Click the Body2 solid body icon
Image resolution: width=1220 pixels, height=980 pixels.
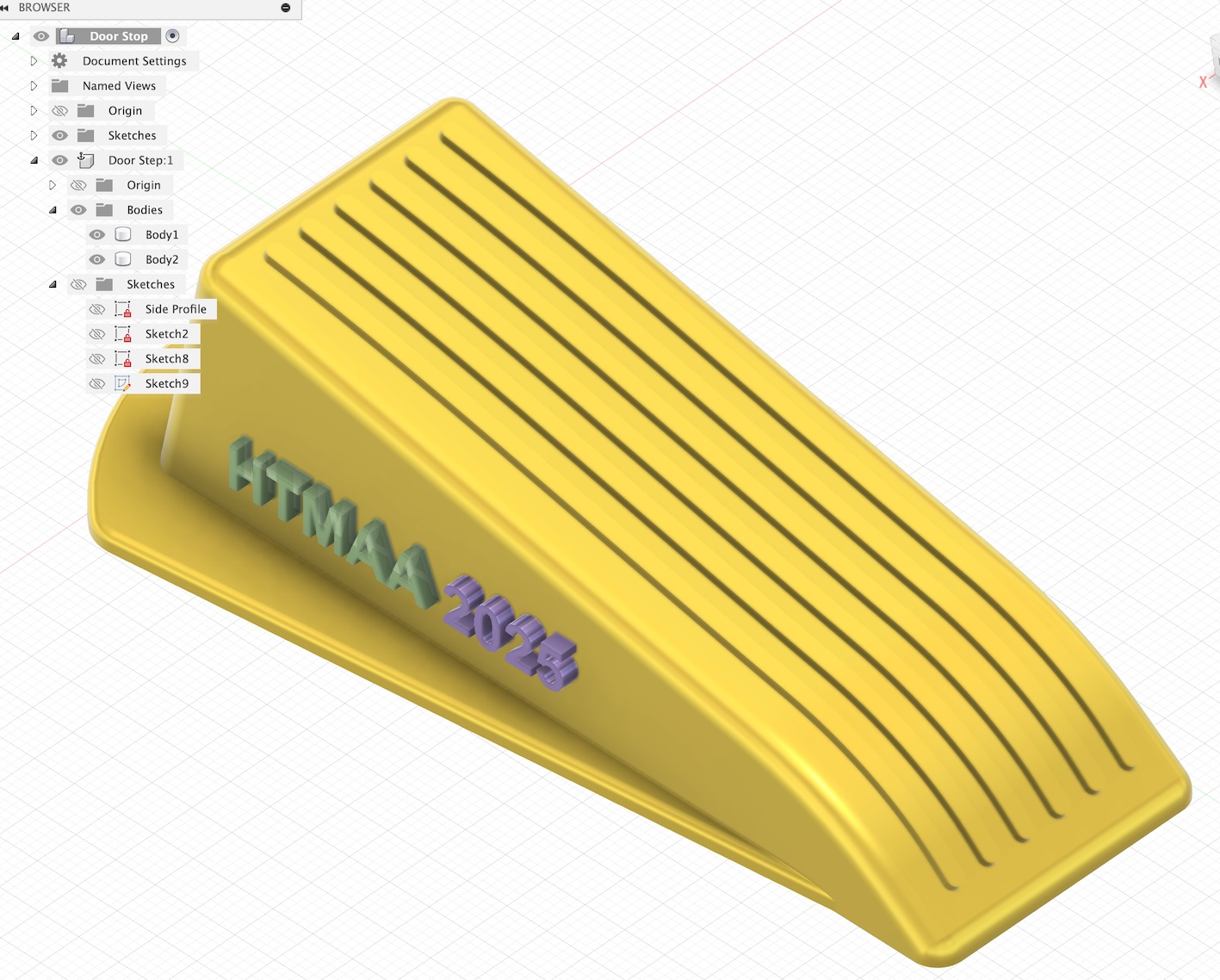123,259
